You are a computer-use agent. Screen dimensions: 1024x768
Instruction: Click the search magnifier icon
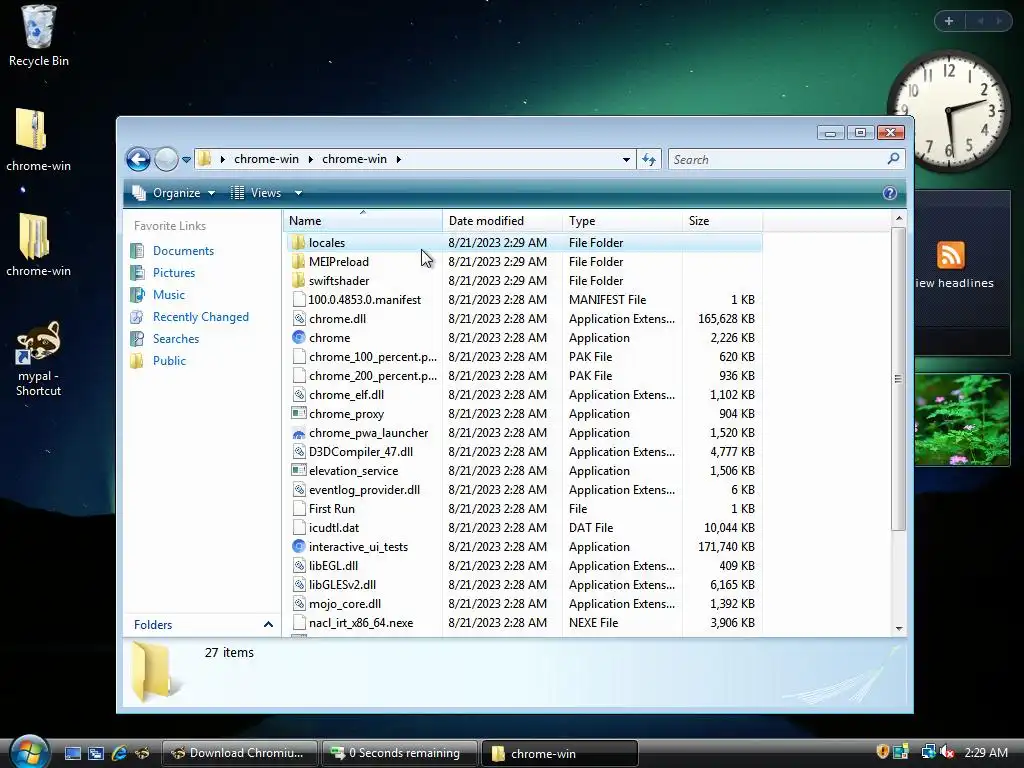[893, 159]
